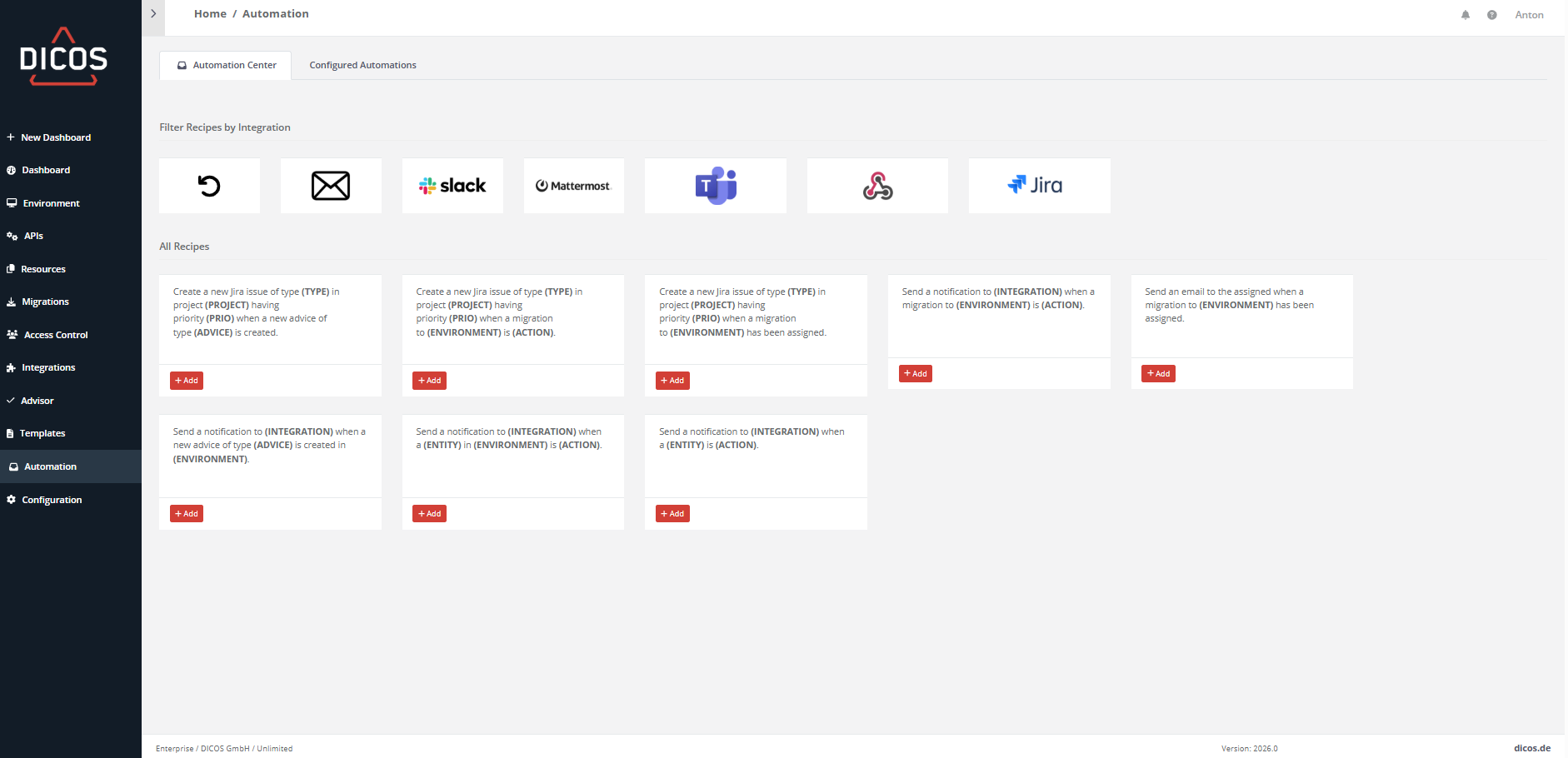This screenshot has width=1568, height=758.
Task: Open the Anton user menu
Action: click(x=1529, y=15)
